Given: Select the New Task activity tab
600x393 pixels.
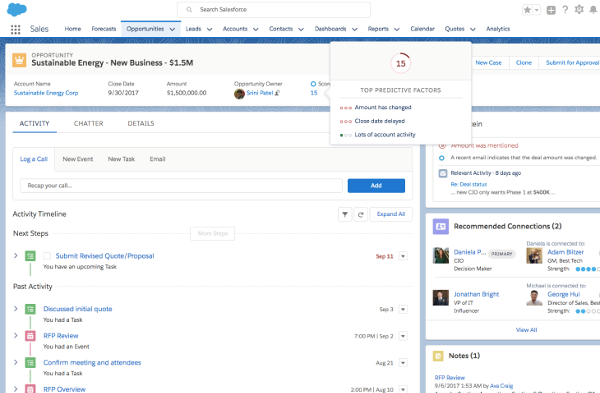Looking at the screenshot, I should (121, 159).
